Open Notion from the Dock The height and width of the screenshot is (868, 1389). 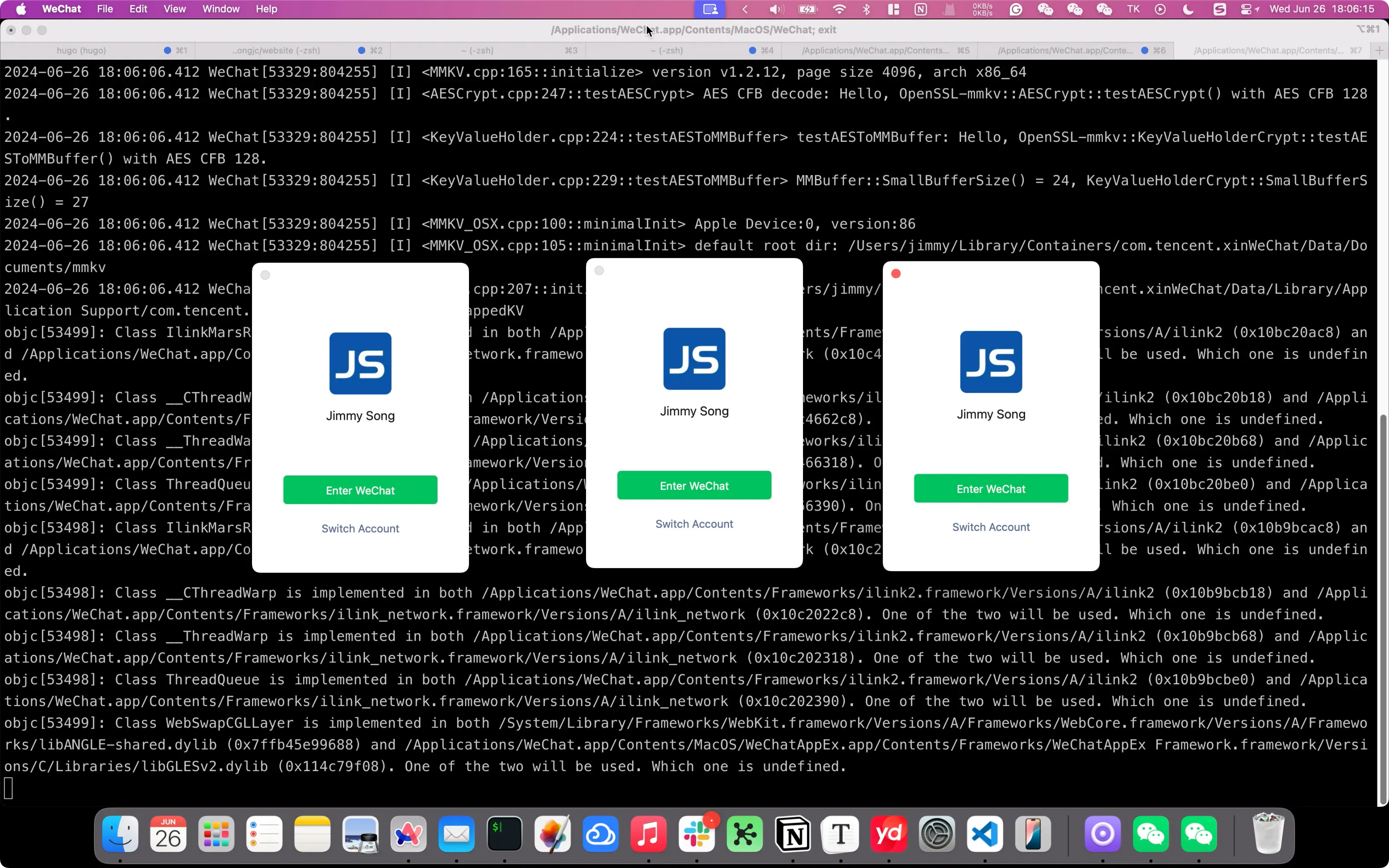[x=793, y=834]
